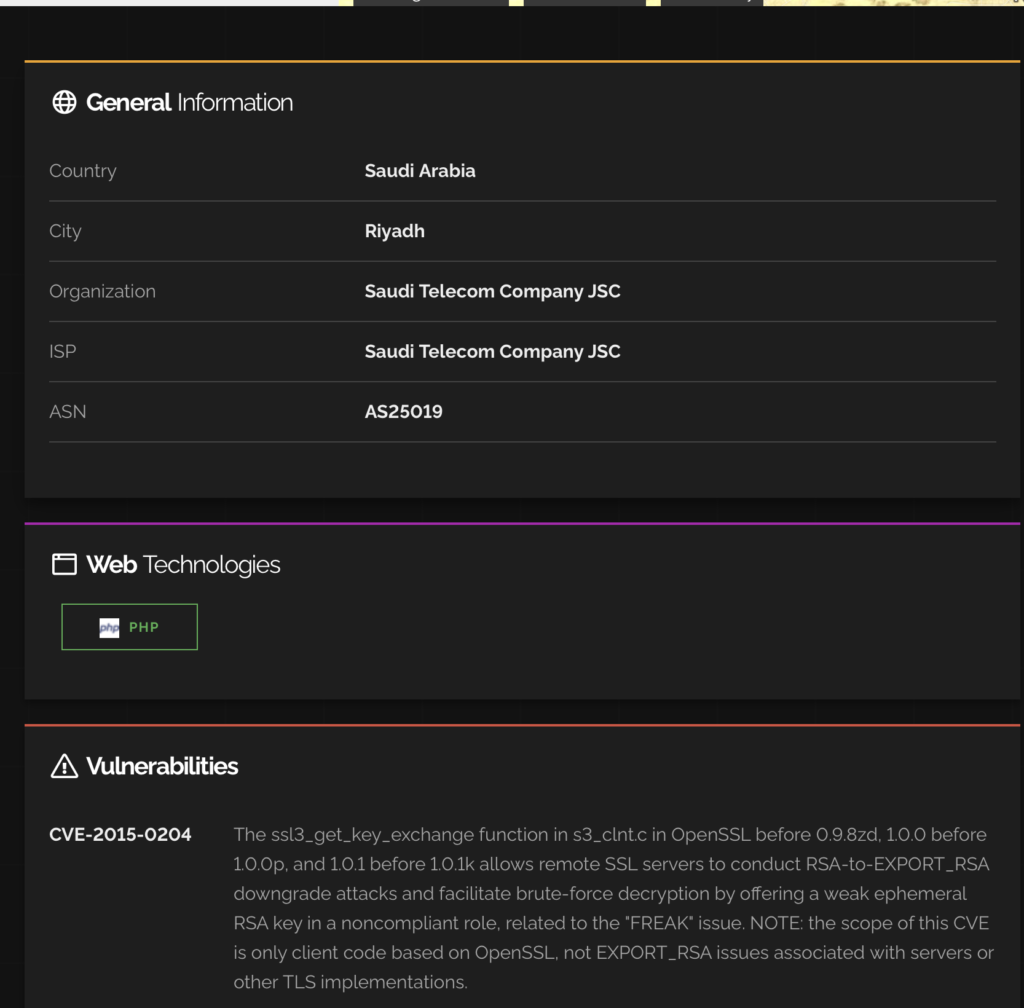The width and height of the screenshot is (1024, 1008).
Task: Click the ISP value Saudi Telecom Company JSC
Action: (492, 352)
